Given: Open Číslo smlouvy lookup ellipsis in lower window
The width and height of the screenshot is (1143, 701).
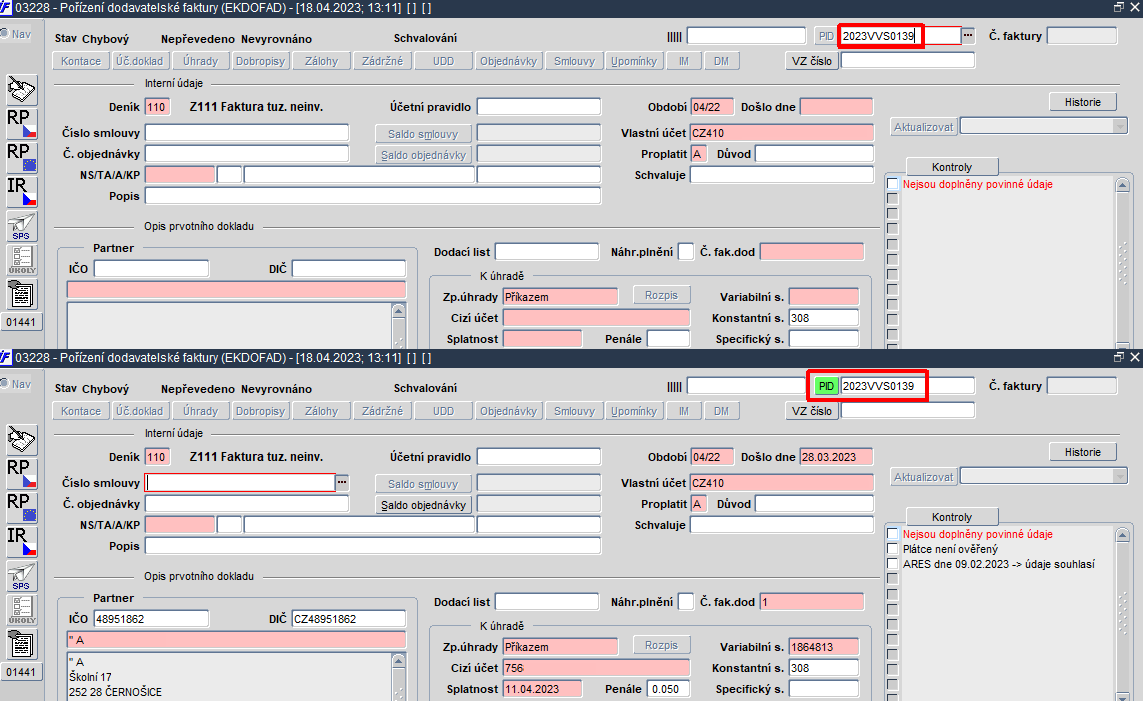Looking at the screenshot, I should coord(342,482).
